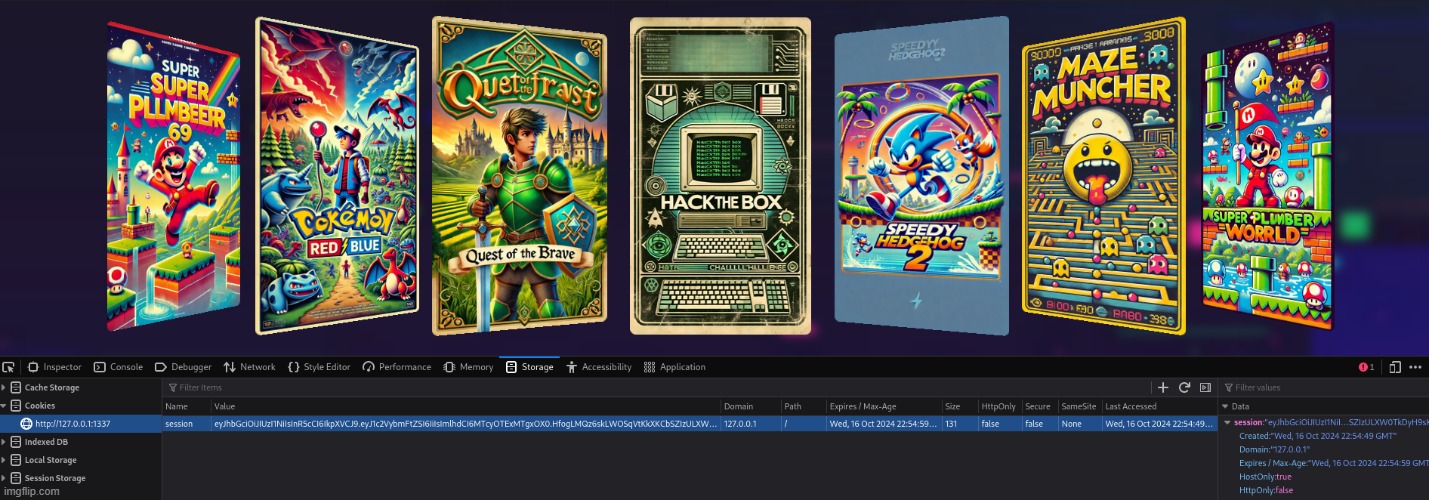Open the Style Editor tab
The image size is (1429, 500).
319,367
